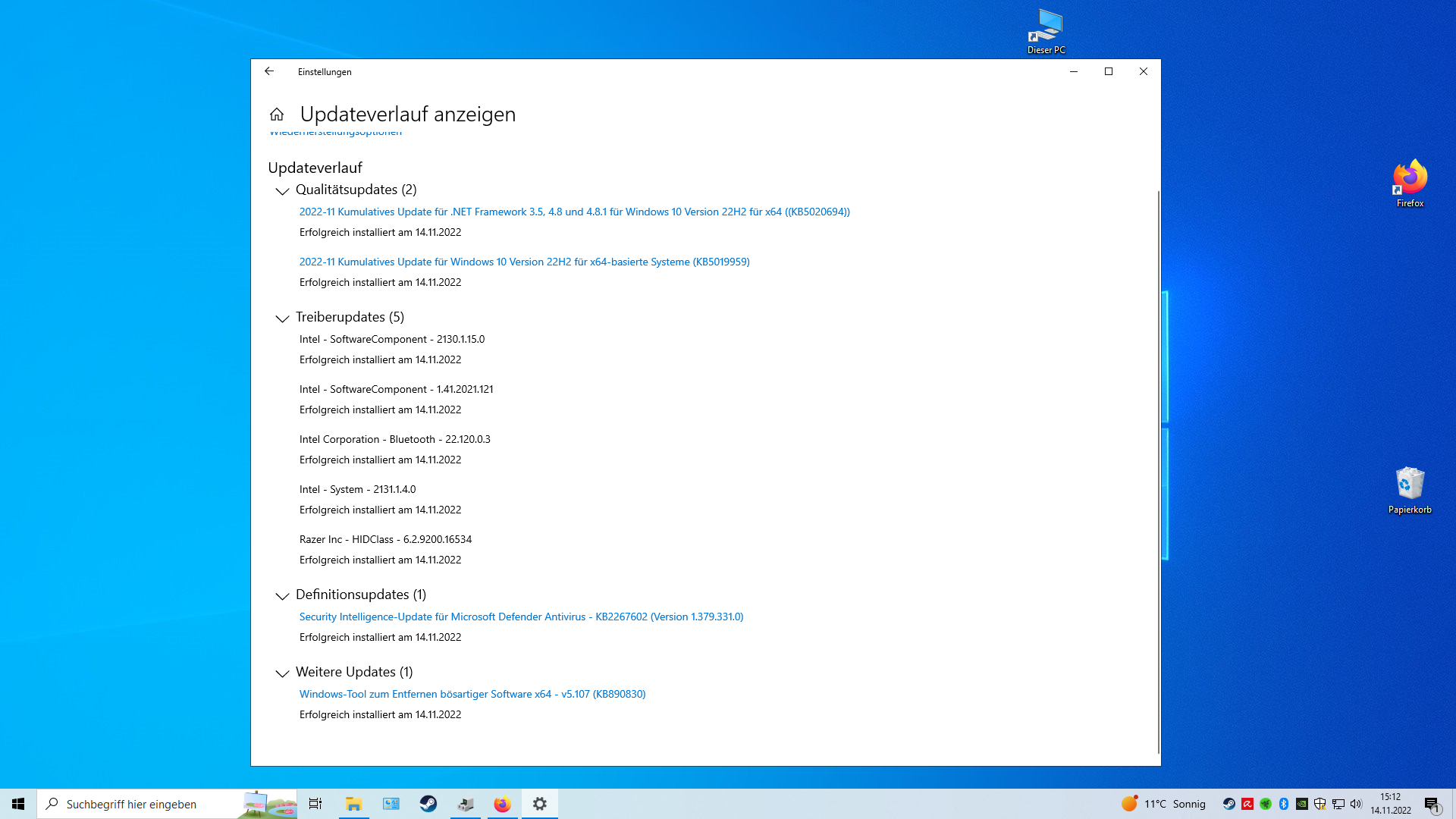Viewport: 1456px width, 819px height.
Task: Click the Task View taskbar button
Action: [x=315, y=804]
